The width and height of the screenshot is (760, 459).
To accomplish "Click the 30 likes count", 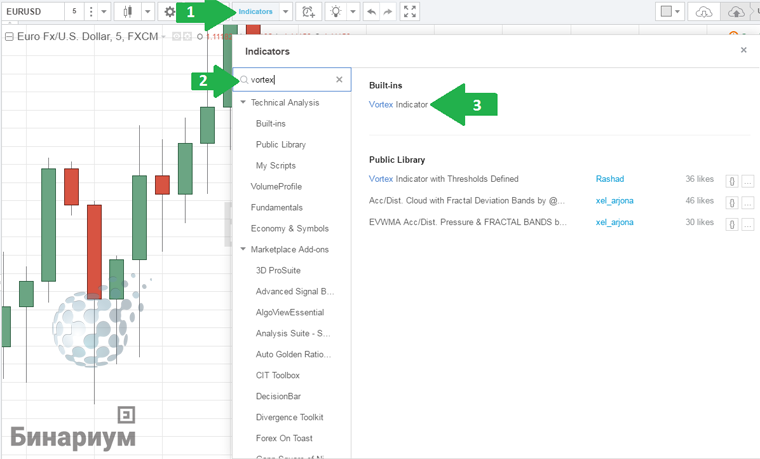I will tap(699, 222).
